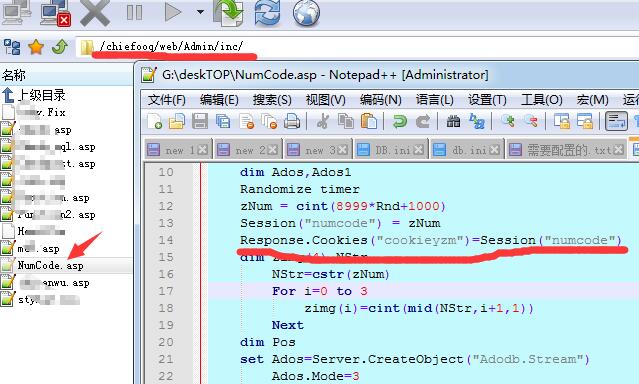Click the 名称 column header
This screenshot has height=384, width=639.
14,75
